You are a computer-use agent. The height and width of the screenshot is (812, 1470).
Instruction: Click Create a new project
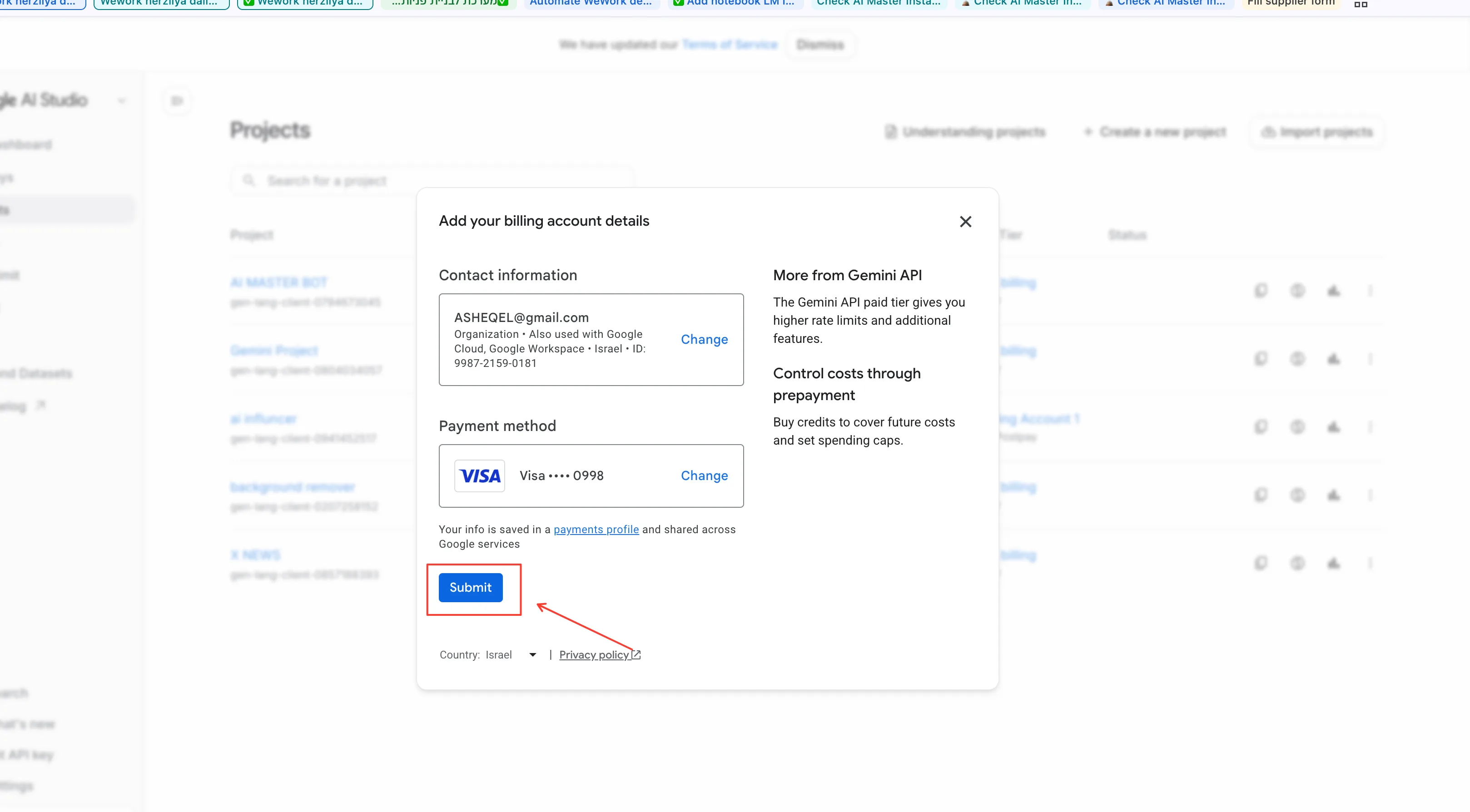[1155, 132]
